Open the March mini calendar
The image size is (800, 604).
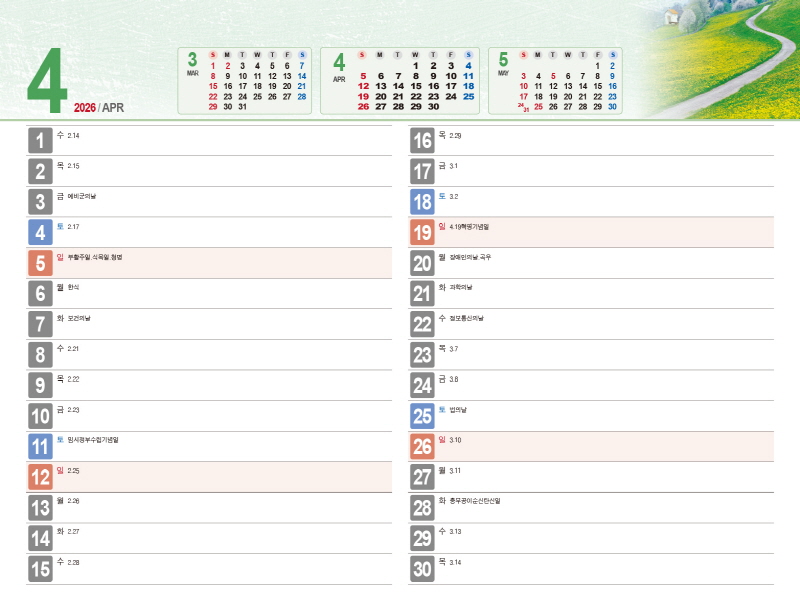245,81
